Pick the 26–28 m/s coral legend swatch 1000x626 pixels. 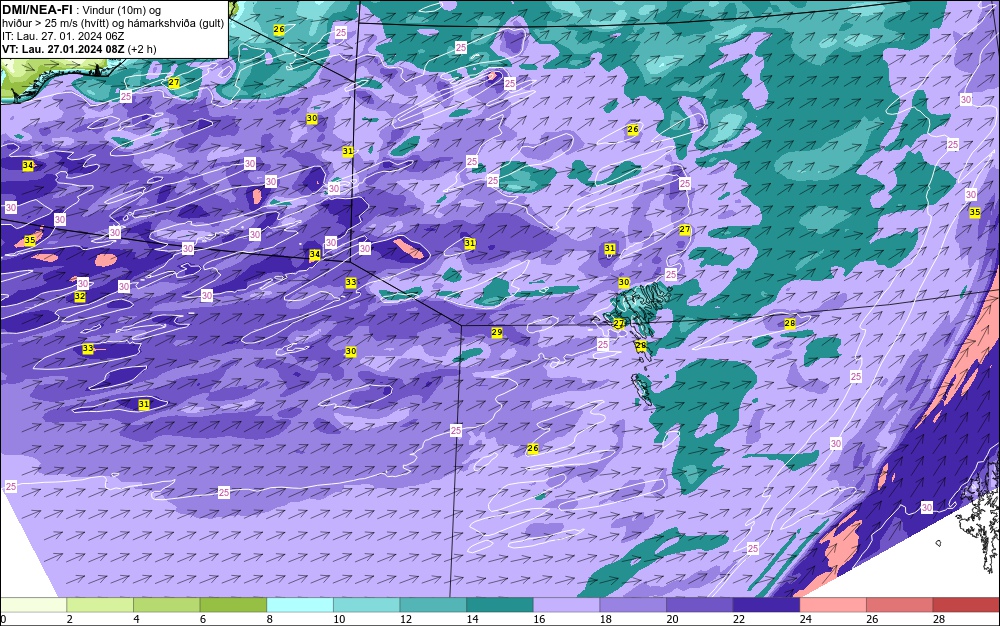pos(900,605)
